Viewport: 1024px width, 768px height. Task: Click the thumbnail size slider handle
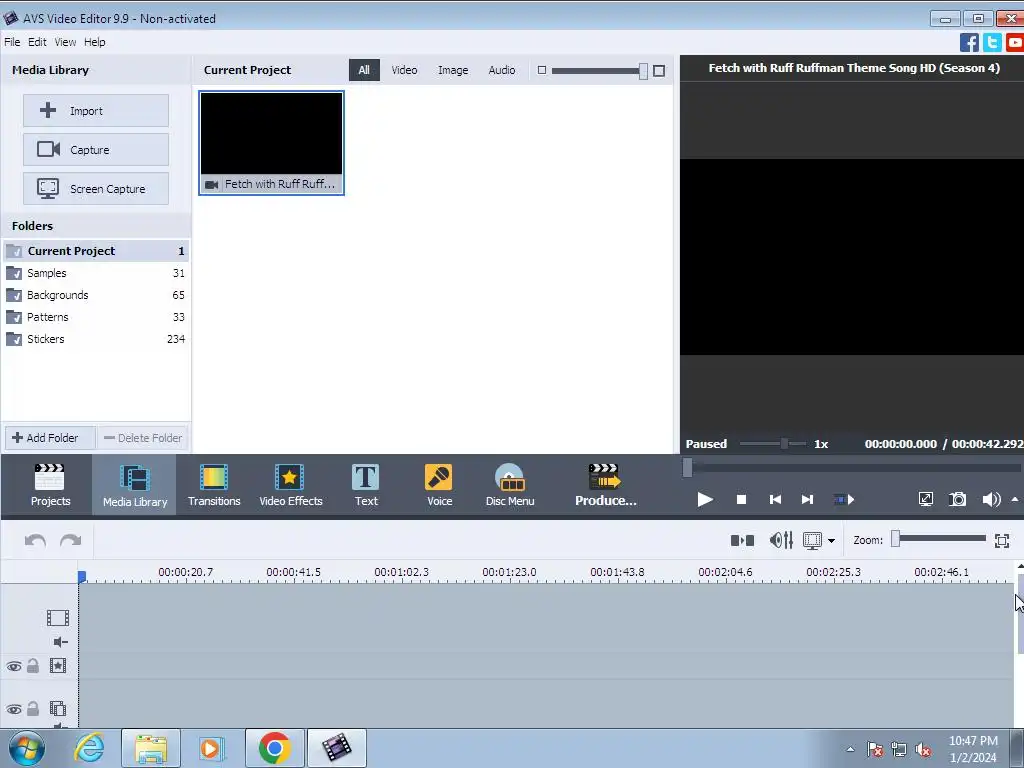[x=643, y=71]
